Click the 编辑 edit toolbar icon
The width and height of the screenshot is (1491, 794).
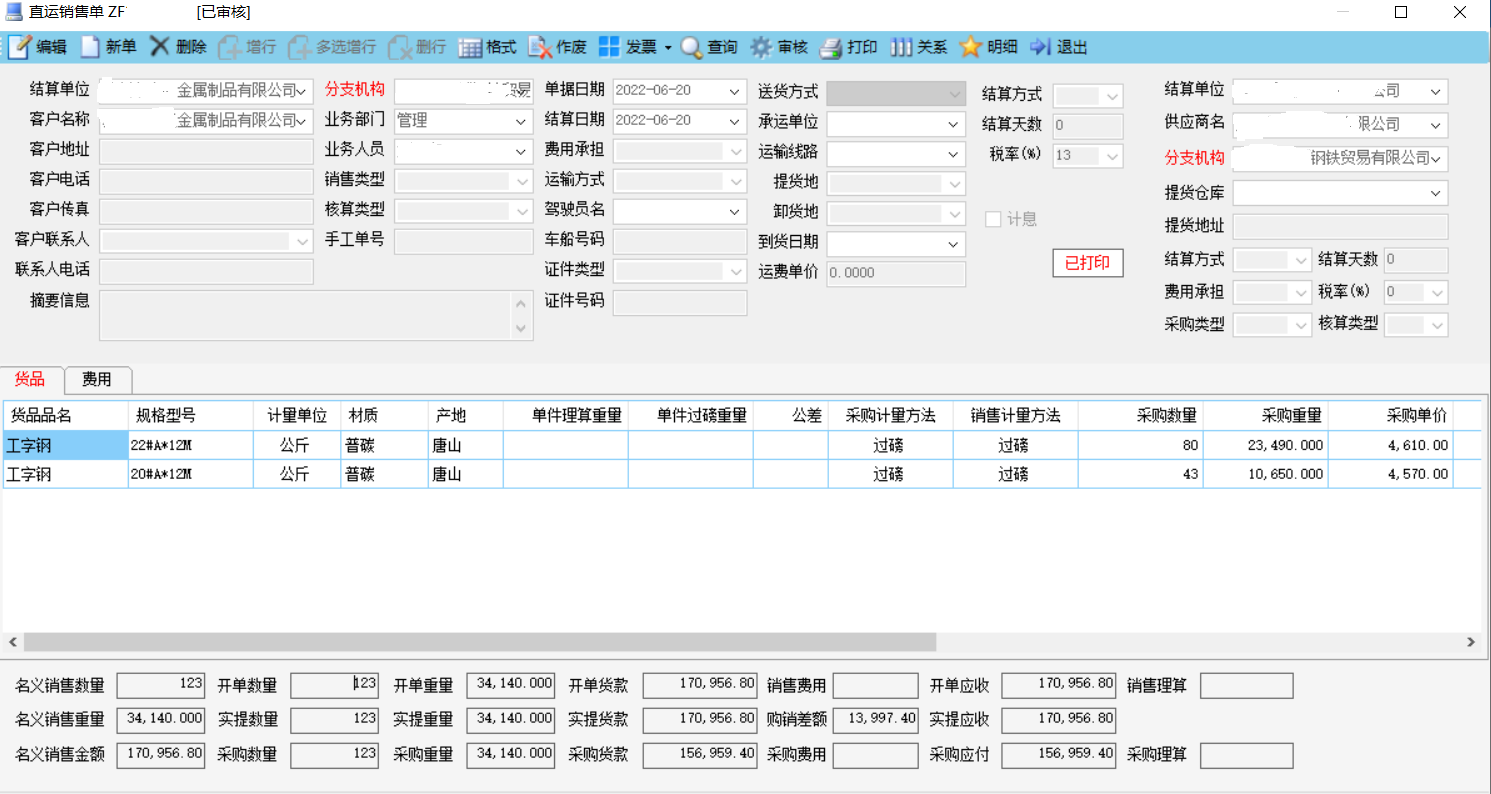click(20, 47)
